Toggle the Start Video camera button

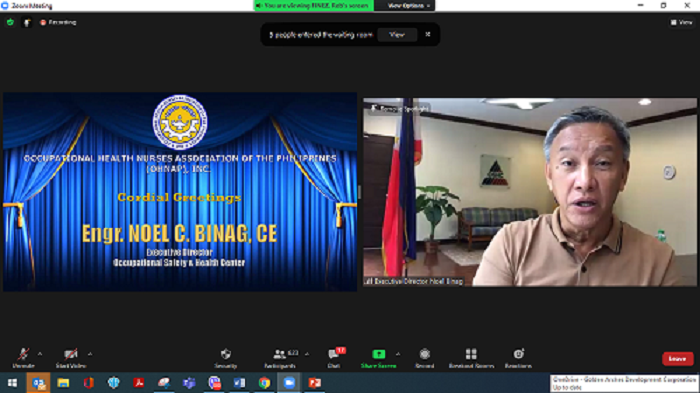coord(71,358)
